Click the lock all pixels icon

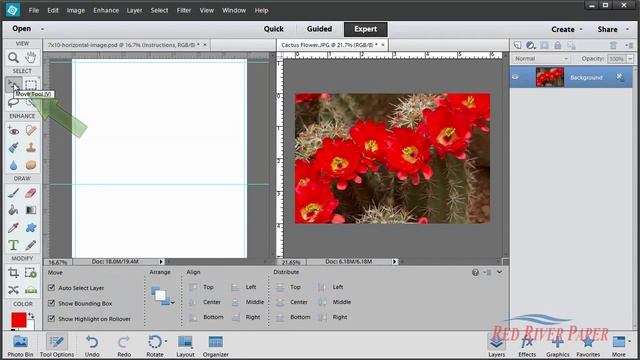[x=558, y=45]
